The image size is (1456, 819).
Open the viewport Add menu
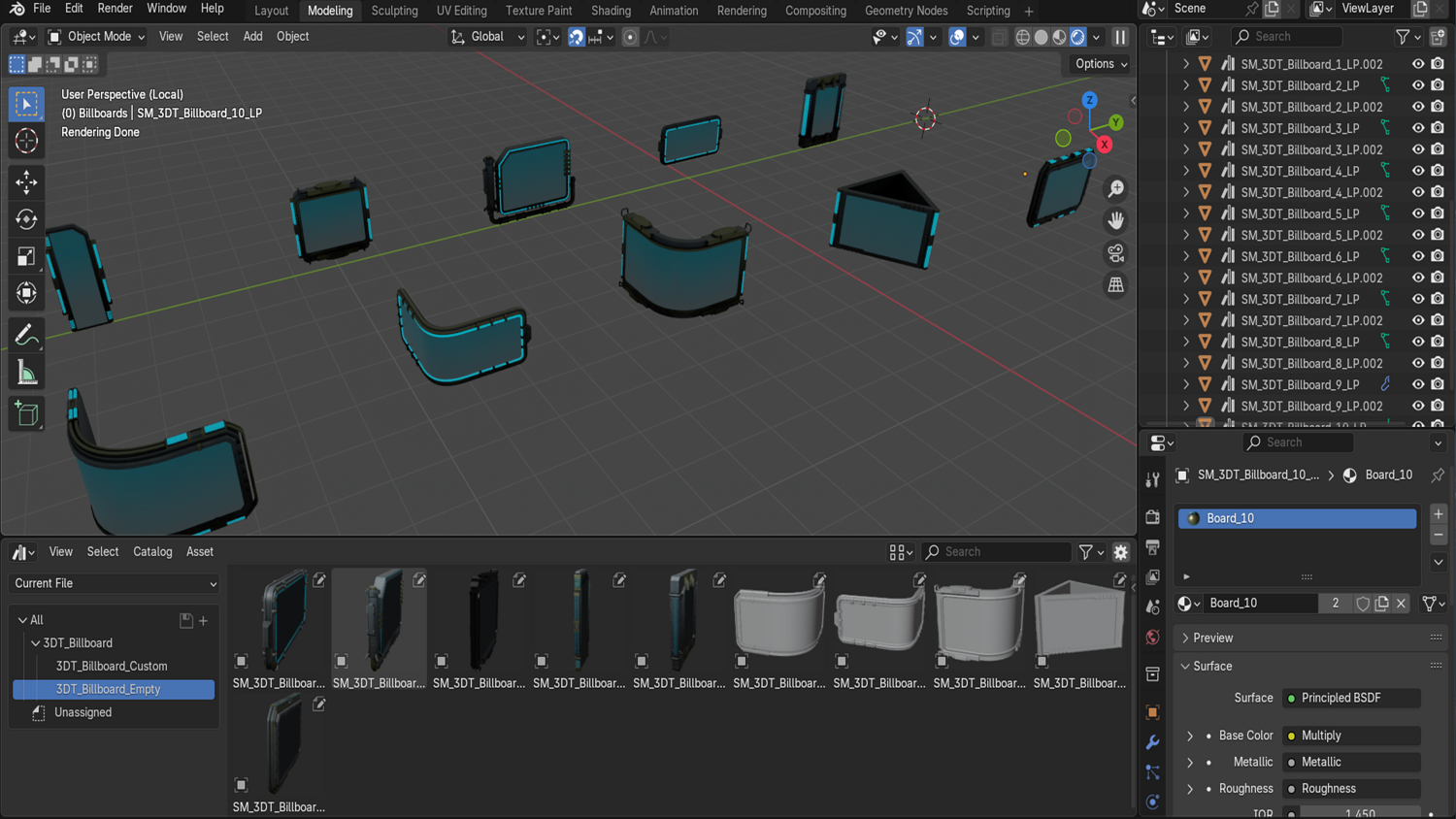252,37
